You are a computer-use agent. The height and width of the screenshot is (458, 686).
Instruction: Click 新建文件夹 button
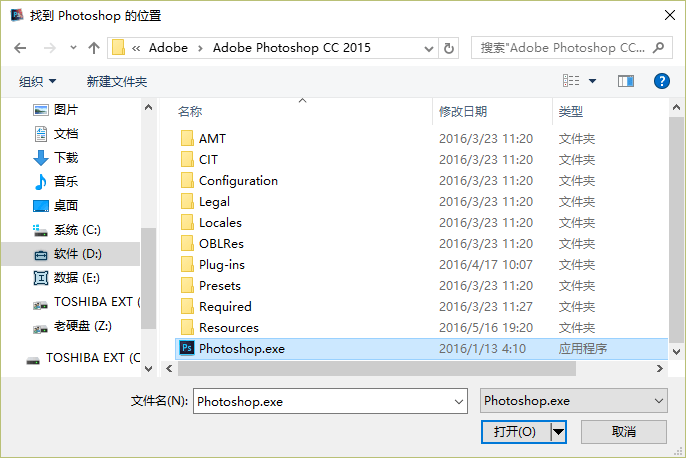[117, 81]
